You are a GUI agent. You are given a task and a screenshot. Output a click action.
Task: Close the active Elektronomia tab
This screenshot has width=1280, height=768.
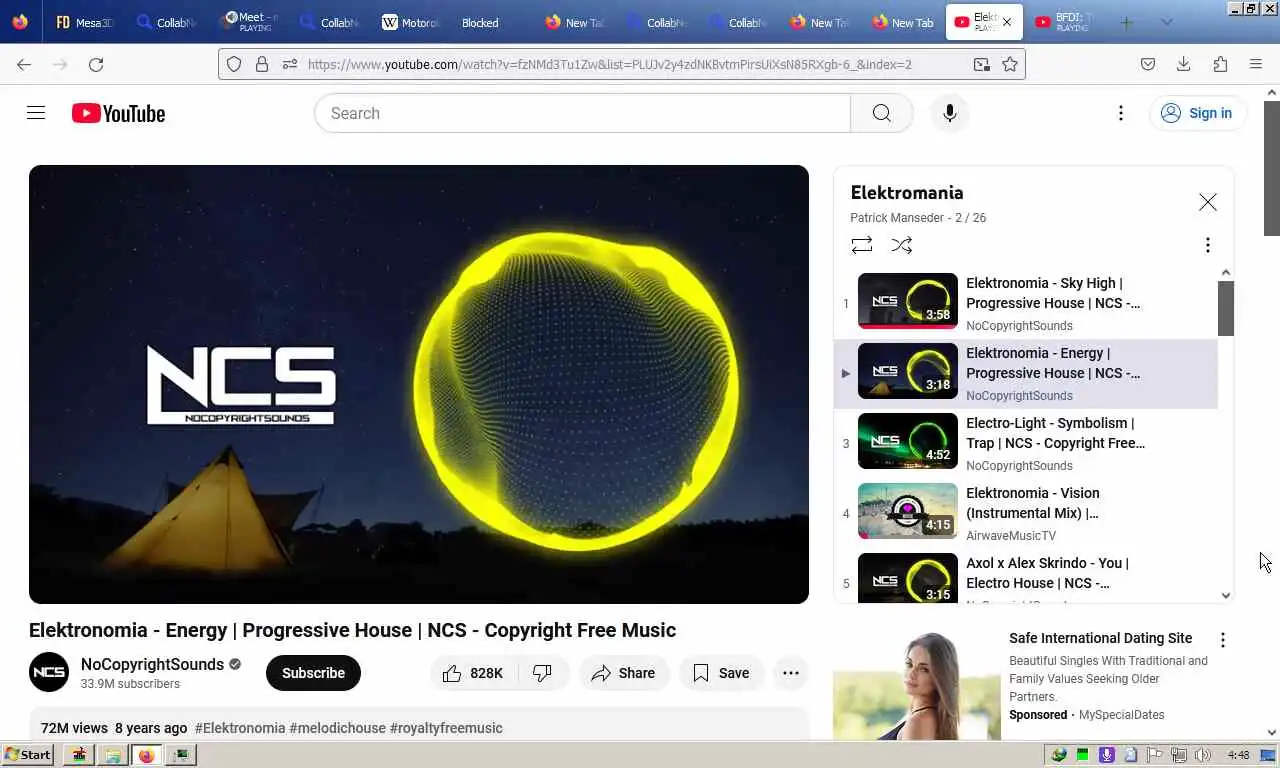coord(1007,22)
